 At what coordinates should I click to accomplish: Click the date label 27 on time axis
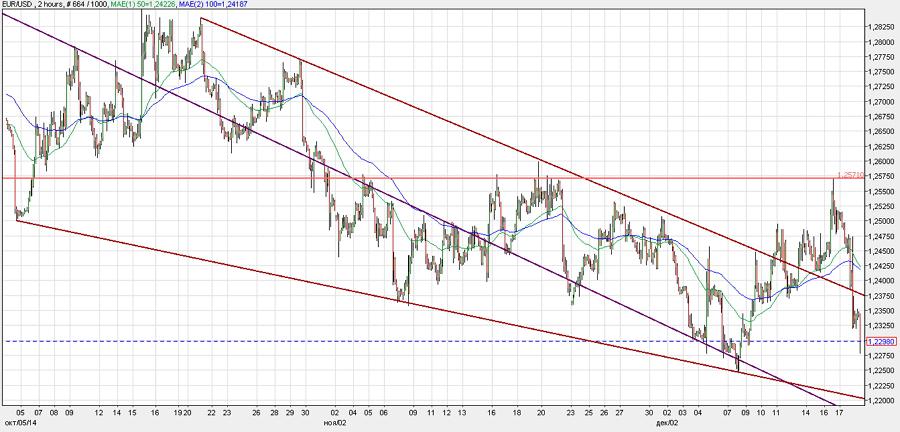(619, 412)
